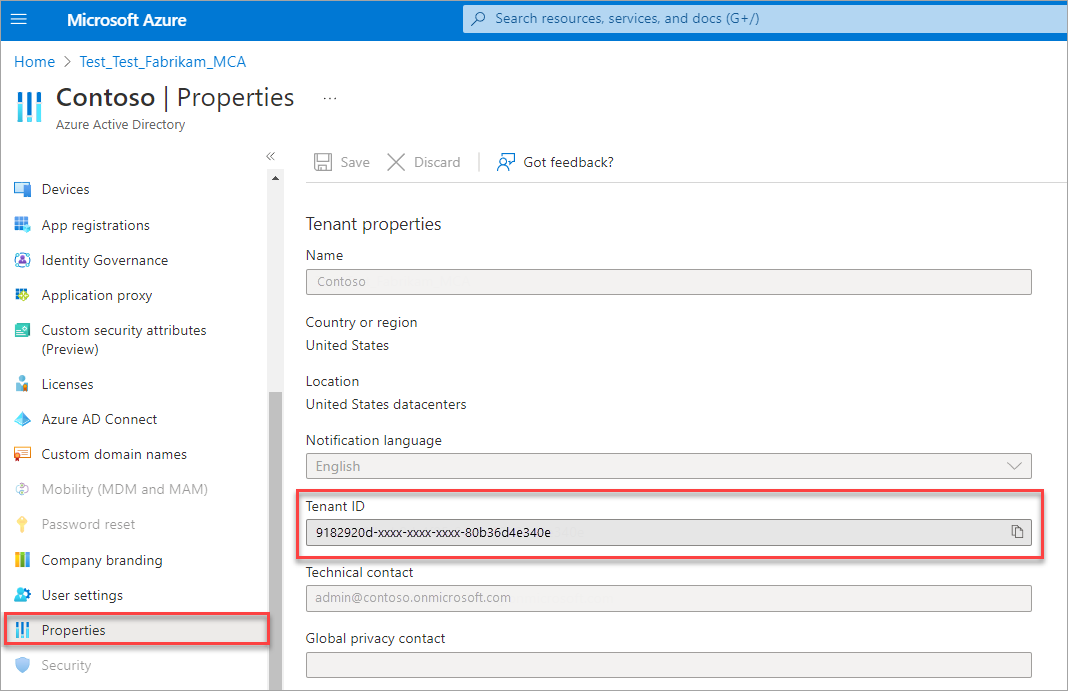Open the hamburger portal menu
The width and height of the screenshot is (1068, 691).
pos(19,19)
